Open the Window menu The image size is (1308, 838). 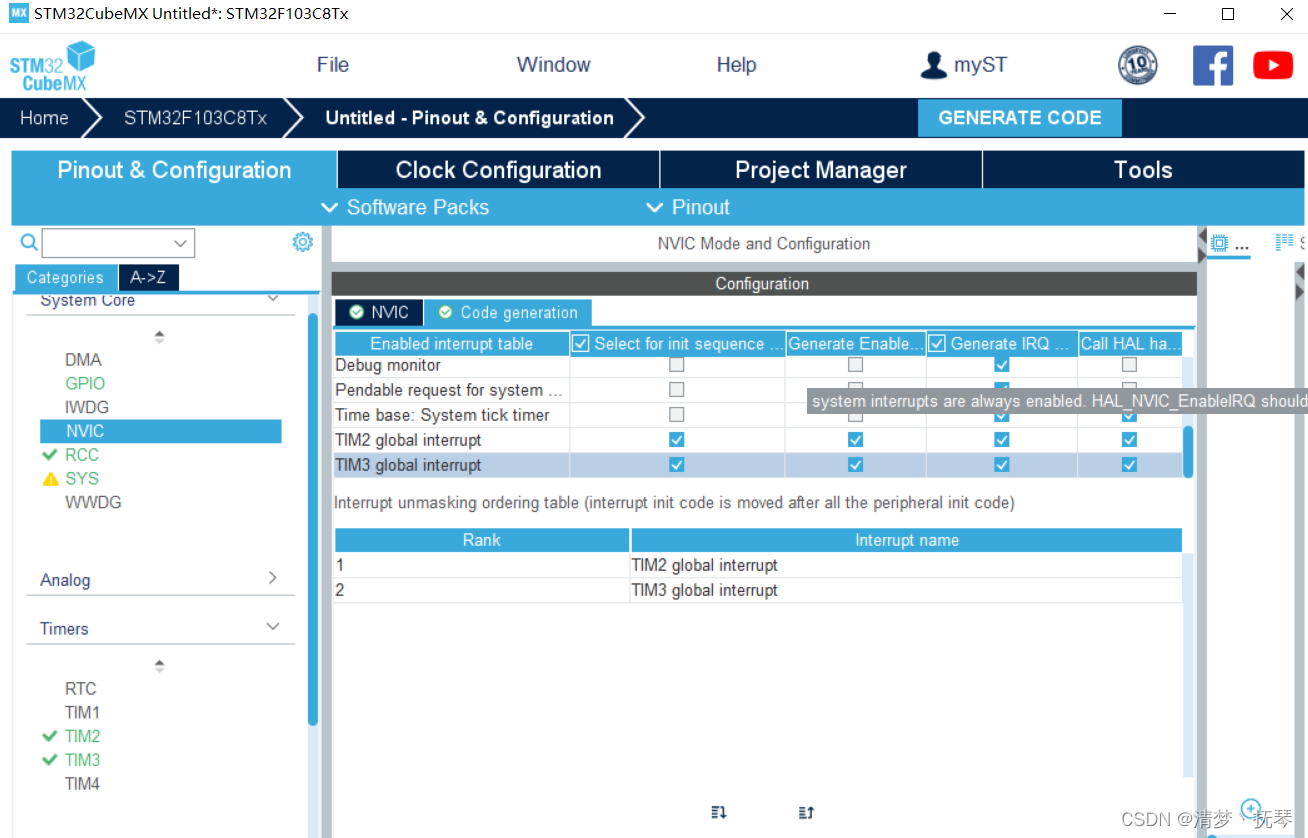click(553, 65)
